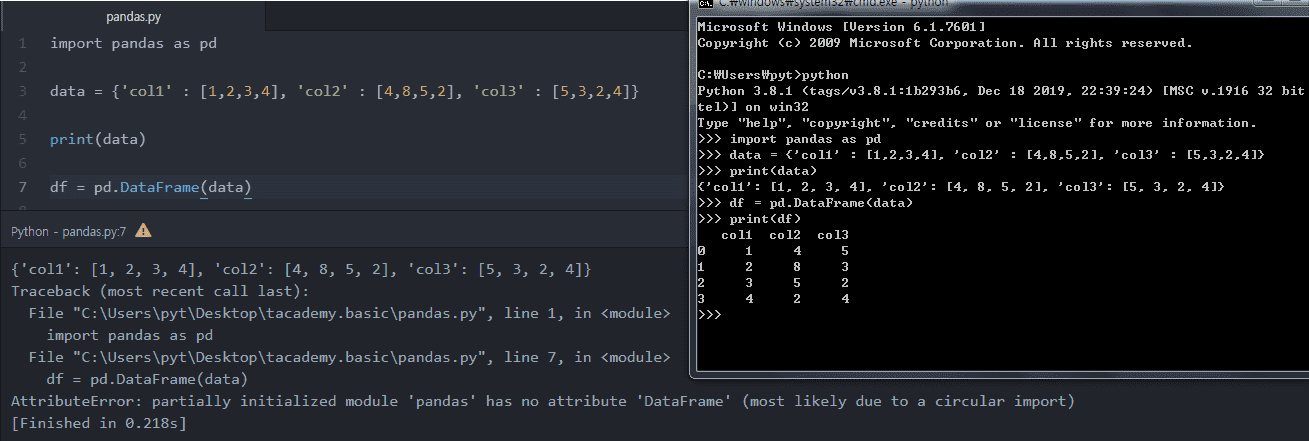The image size is (1309, 441).
Task: Click the 'col1 col2 col3' header row in console
Action: tap(784, 235)
